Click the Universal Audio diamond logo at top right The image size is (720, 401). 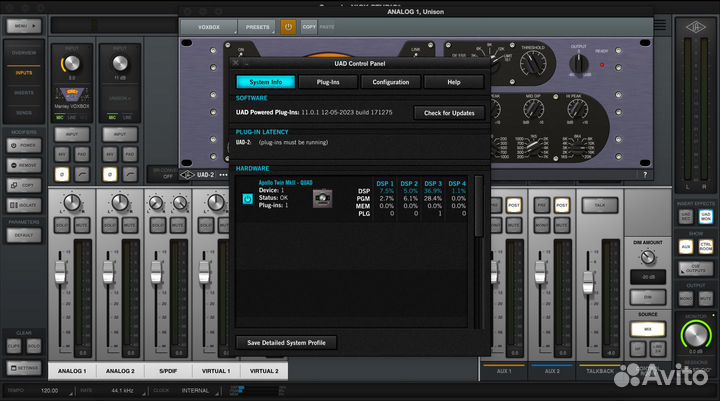pyautogui.click(x=695, y=28)
